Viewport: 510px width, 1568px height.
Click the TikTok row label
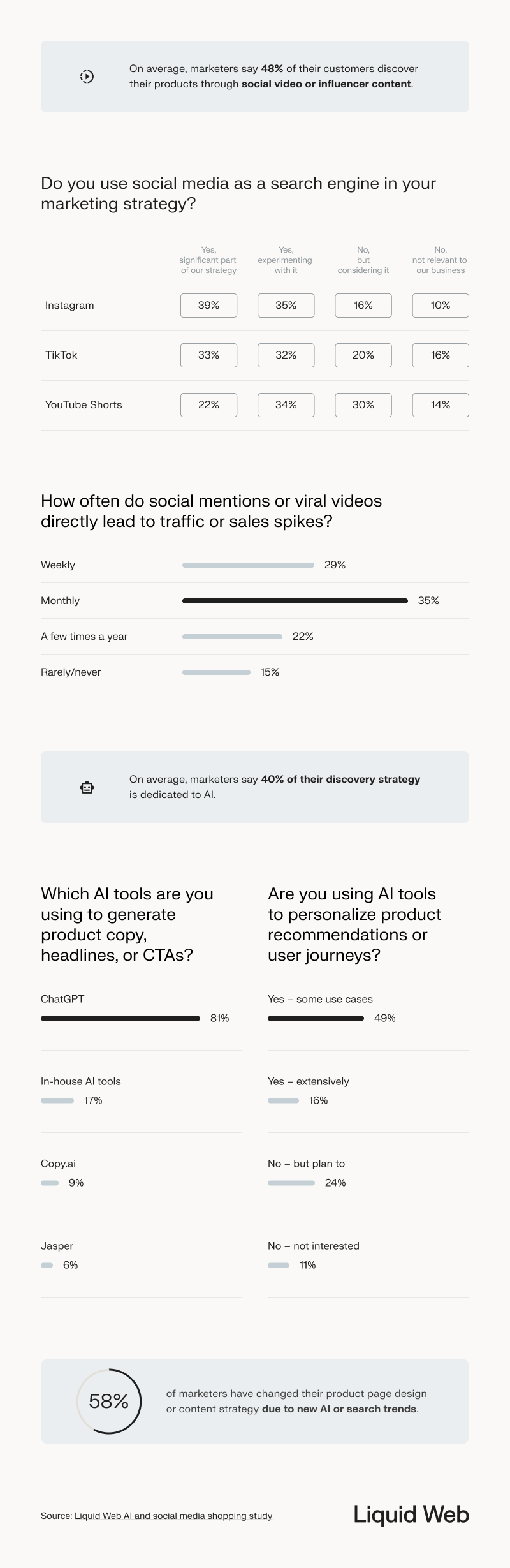(61, 355)
